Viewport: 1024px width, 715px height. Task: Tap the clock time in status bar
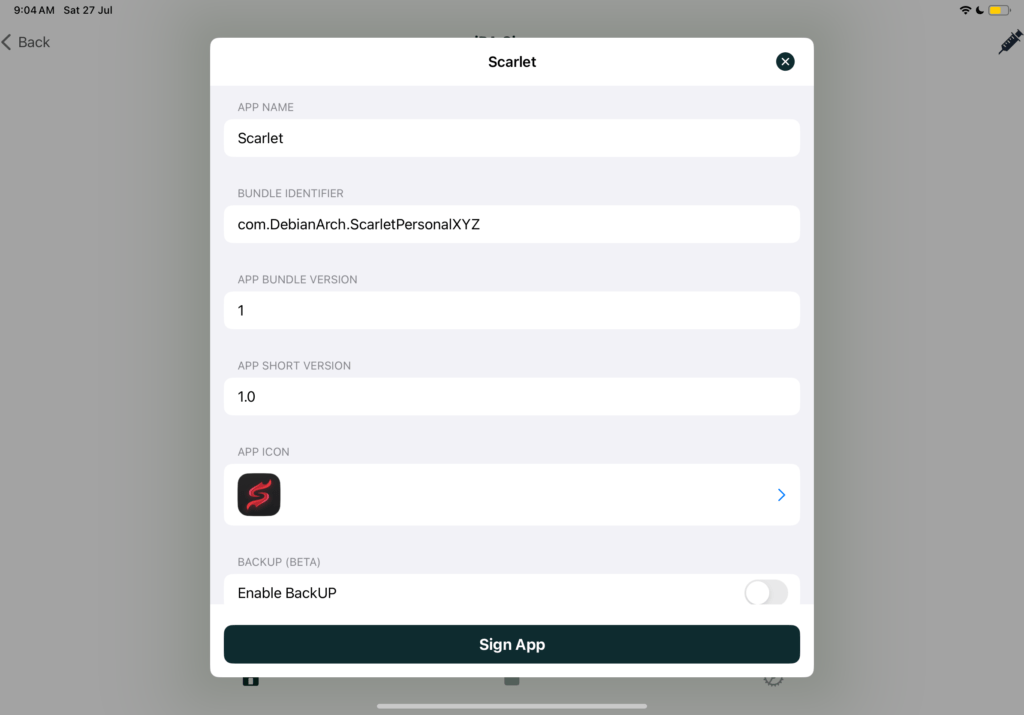(x=34, y=10)
